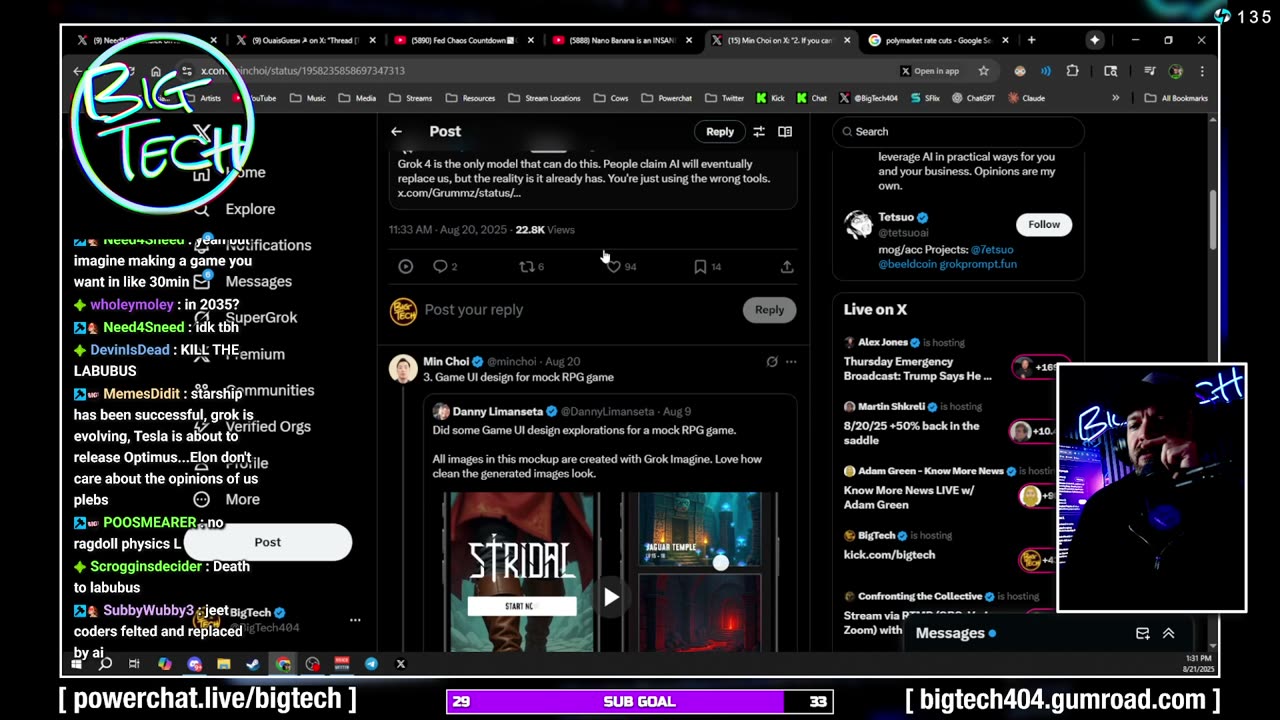Image resolution: width=1280 pixels, height=720 pixels.
Task: Play the Grok Imagine mockup video
Action: tap(611, 598)
